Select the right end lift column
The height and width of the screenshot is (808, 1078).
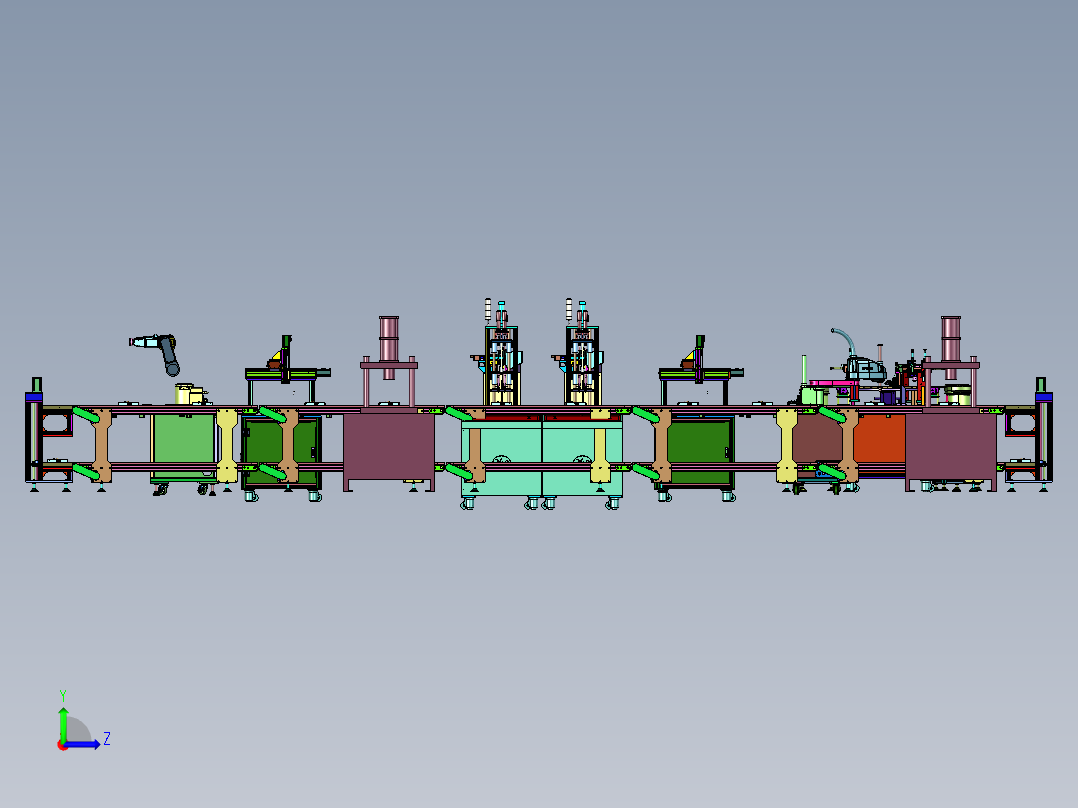click(1044, 431)
